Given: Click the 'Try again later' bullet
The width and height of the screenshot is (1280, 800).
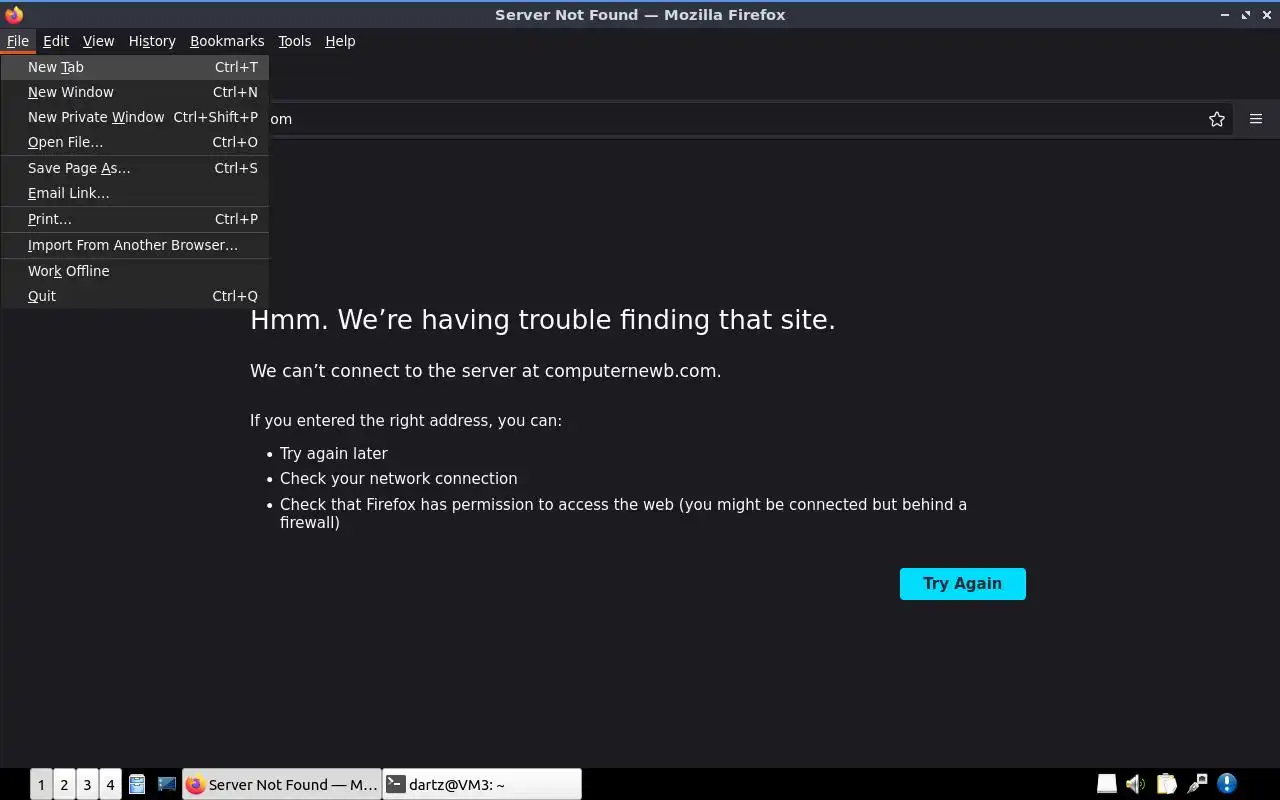Looking at the screenshot, I should pyautogui.click(x=334, y=453).
